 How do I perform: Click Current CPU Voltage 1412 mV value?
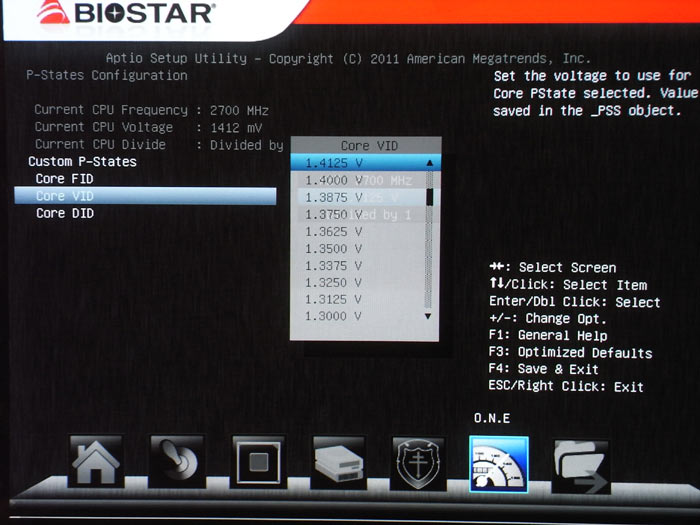coord(236,128)
